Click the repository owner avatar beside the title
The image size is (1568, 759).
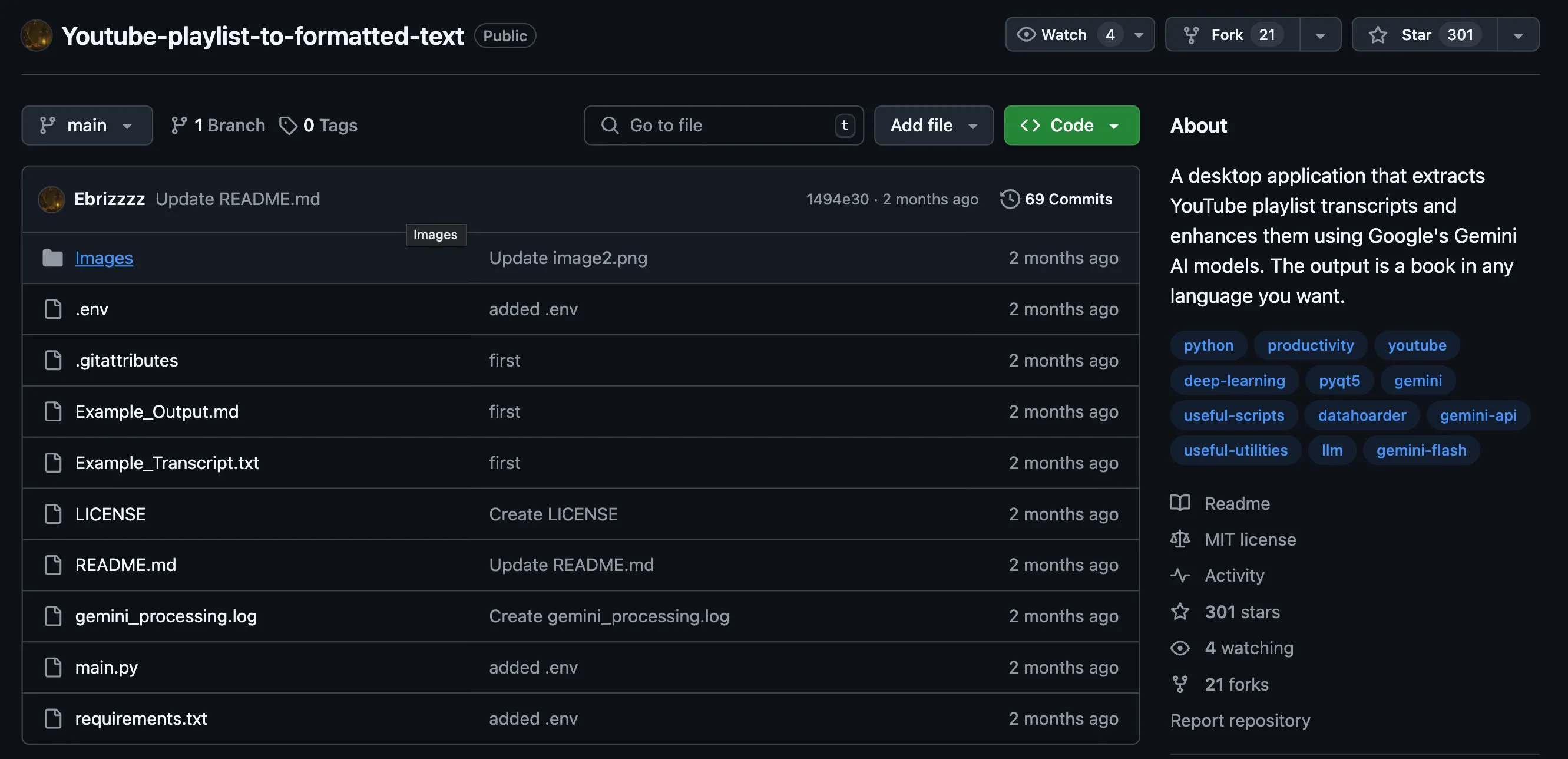click(37, 35)
